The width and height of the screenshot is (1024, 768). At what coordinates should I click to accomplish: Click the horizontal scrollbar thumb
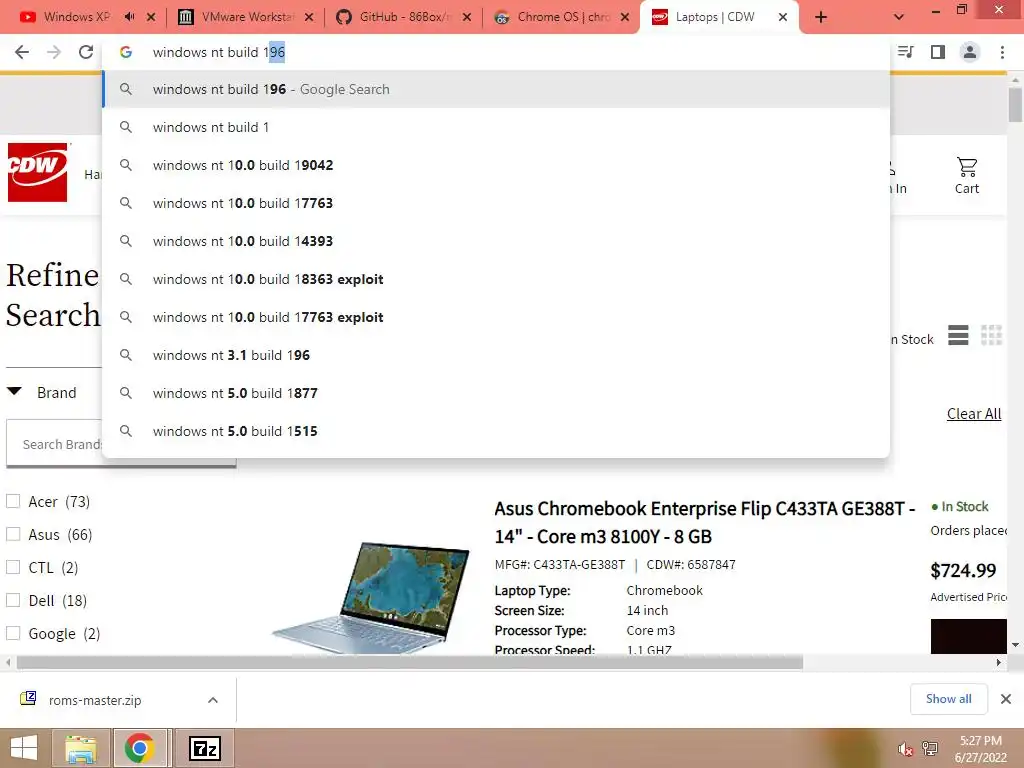click(409, 662)
